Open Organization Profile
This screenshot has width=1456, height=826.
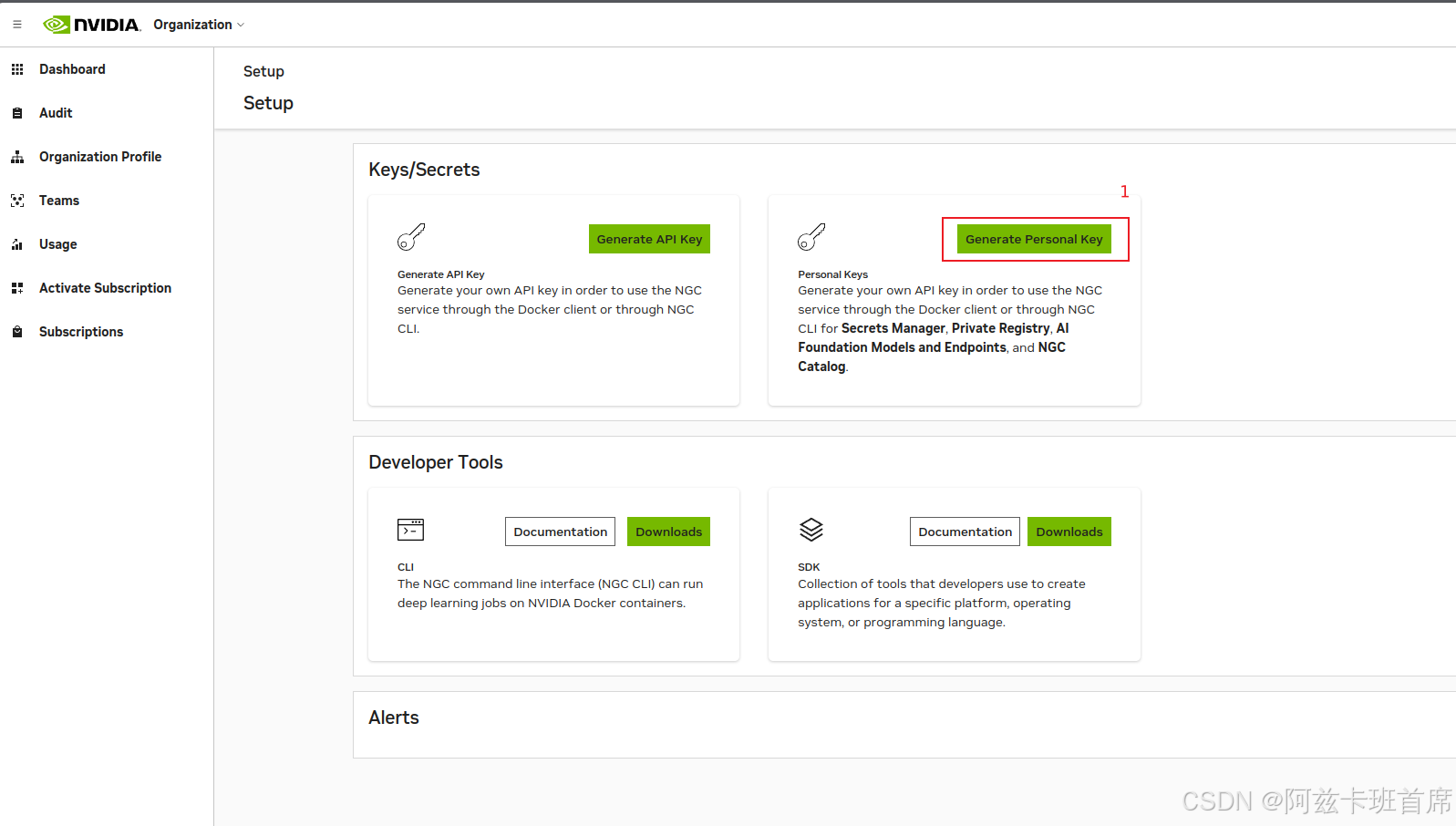(x=100, y=157)
